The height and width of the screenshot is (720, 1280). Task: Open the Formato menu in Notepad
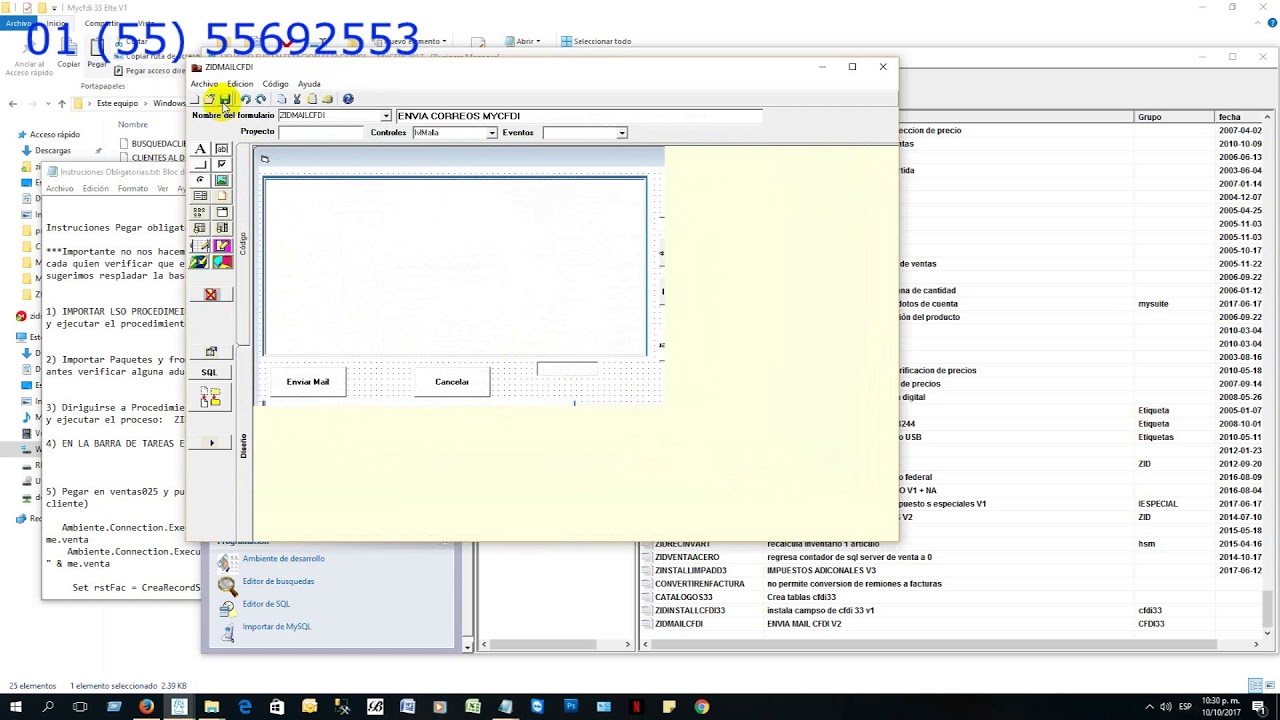(132, 188)
